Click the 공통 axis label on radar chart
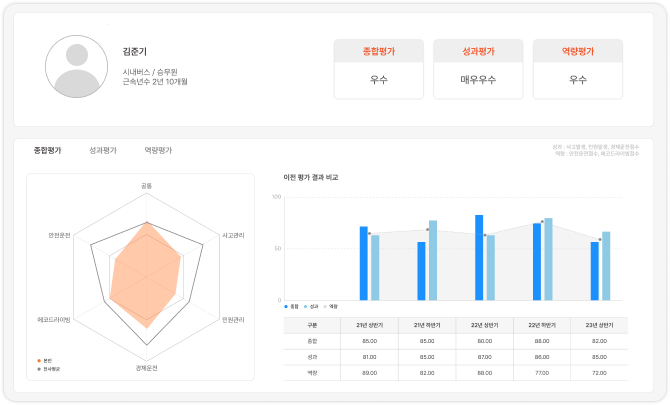The width and height of the screenshot is (670, 405). (147, 185)
